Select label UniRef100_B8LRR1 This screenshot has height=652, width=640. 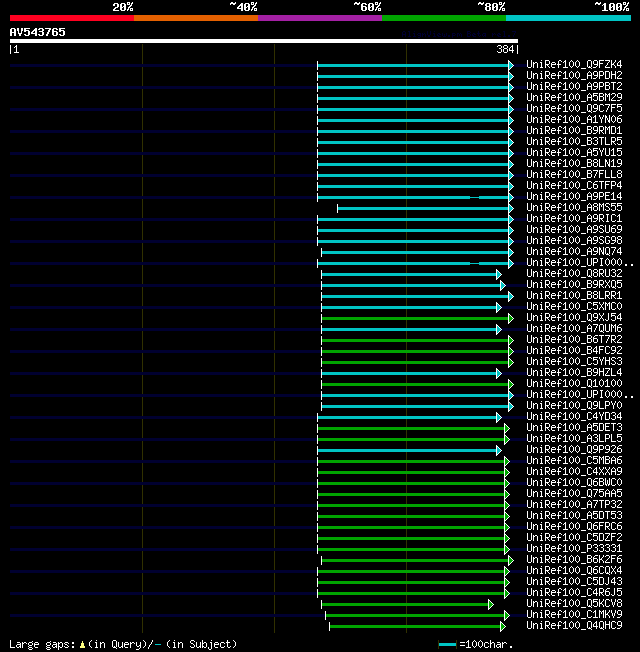tap(574, 295)
